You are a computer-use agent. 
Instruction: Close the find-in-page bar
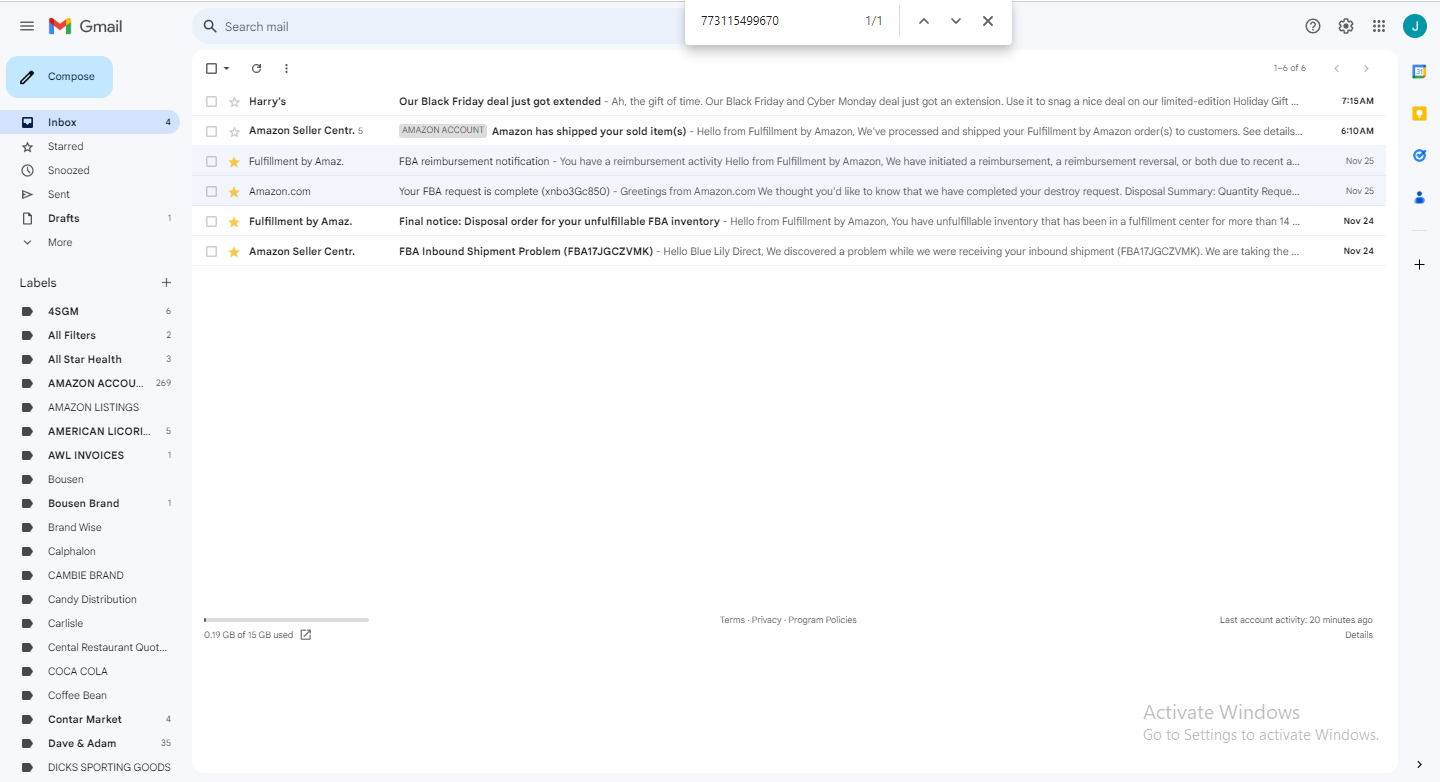click(x=988, y=21)
